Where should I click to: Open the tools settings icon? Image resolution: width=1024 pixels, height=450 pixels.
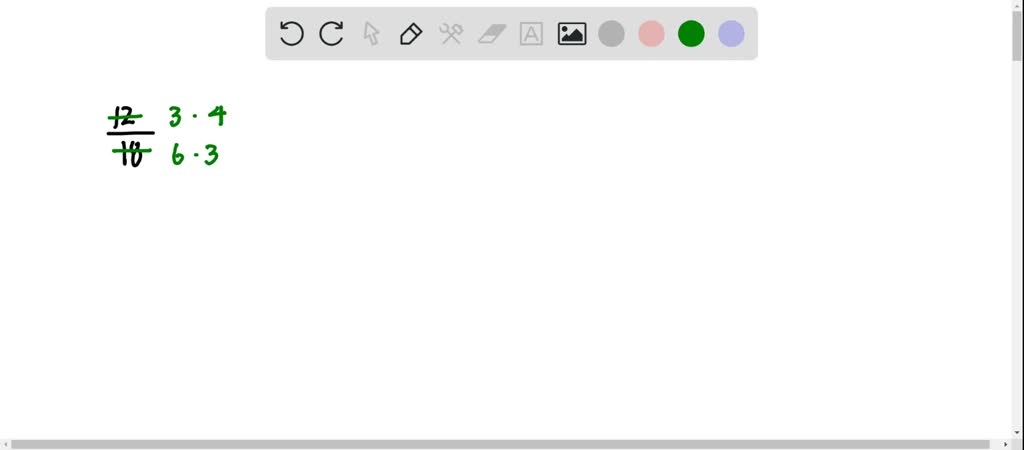[451, 33]
